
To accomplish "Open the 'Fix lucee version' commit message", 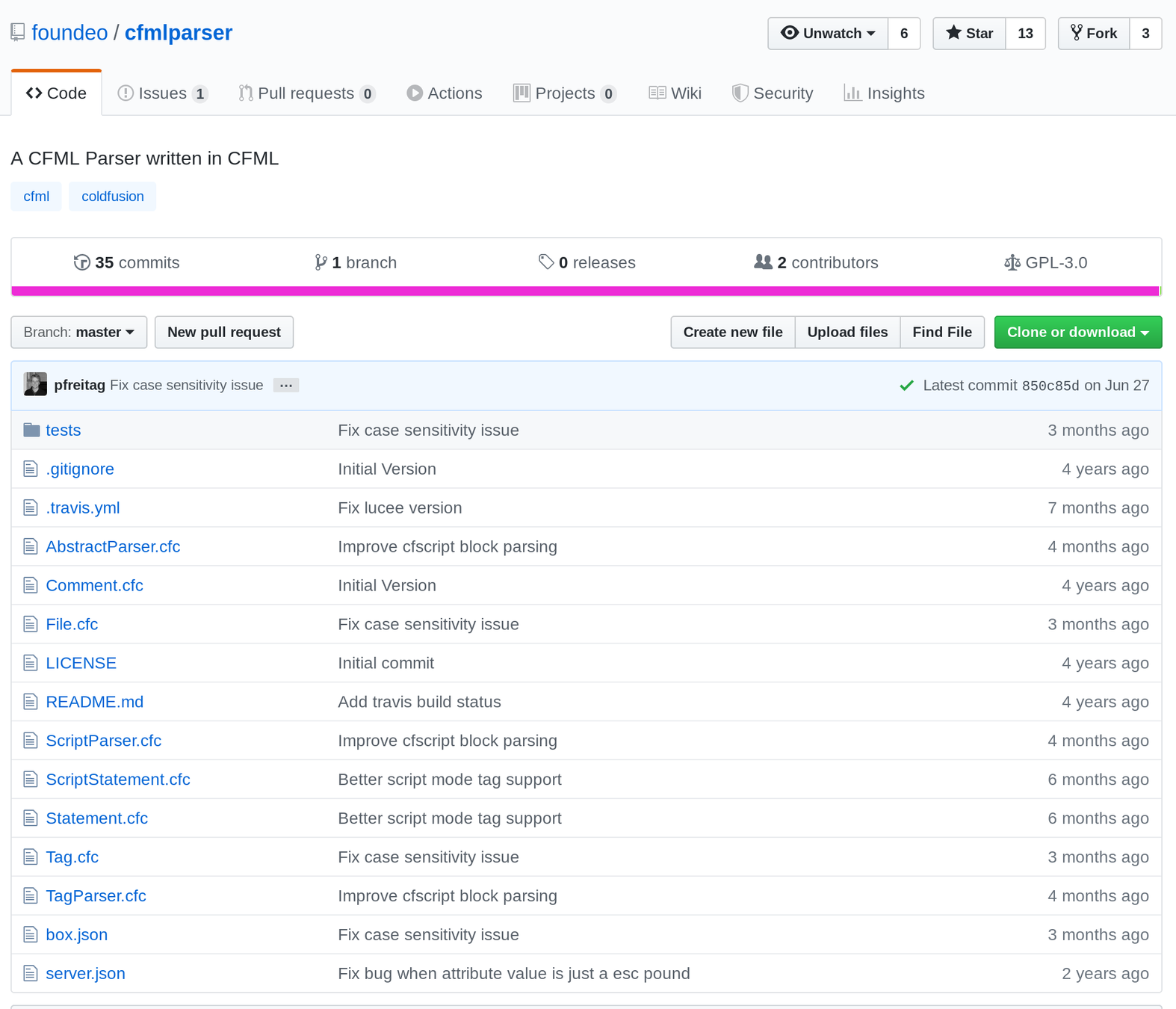I will [x=400, y=507].
